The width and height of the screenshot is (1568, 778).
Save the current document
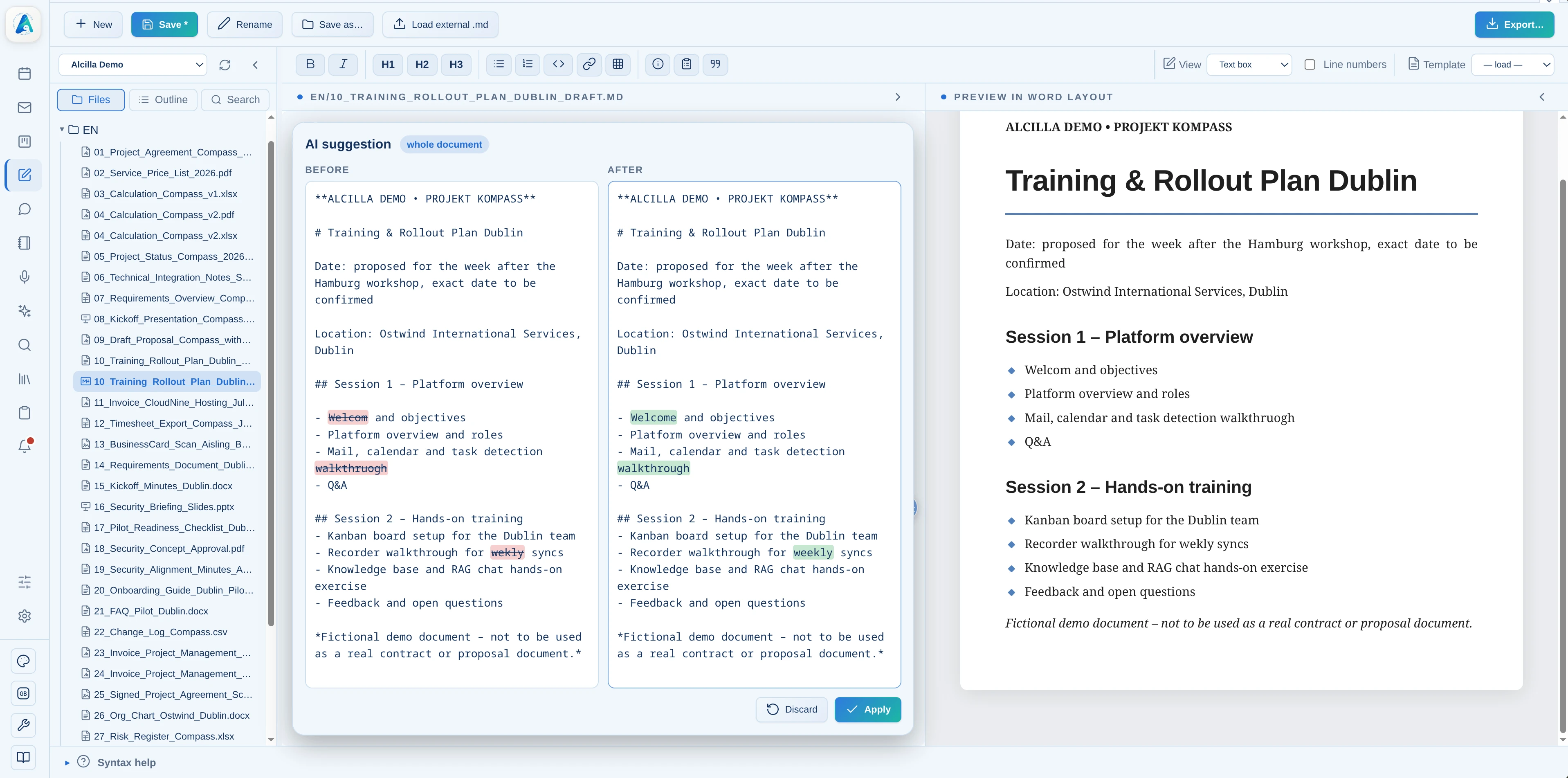click(164, 25)
